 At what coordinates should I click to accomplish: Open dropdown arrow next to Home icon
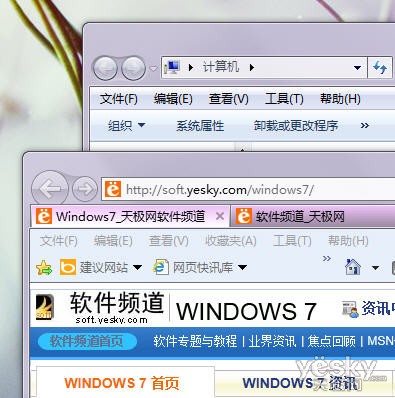(375, 268)
